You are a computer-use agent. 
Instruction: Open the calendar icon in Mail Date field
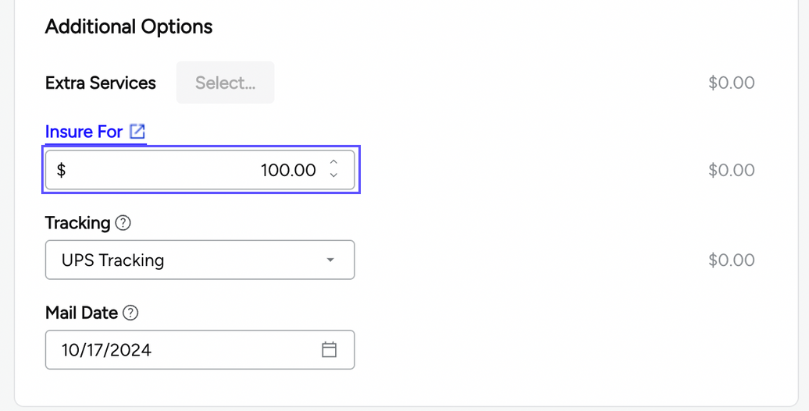pyautogui.click(x=329, y=350)
